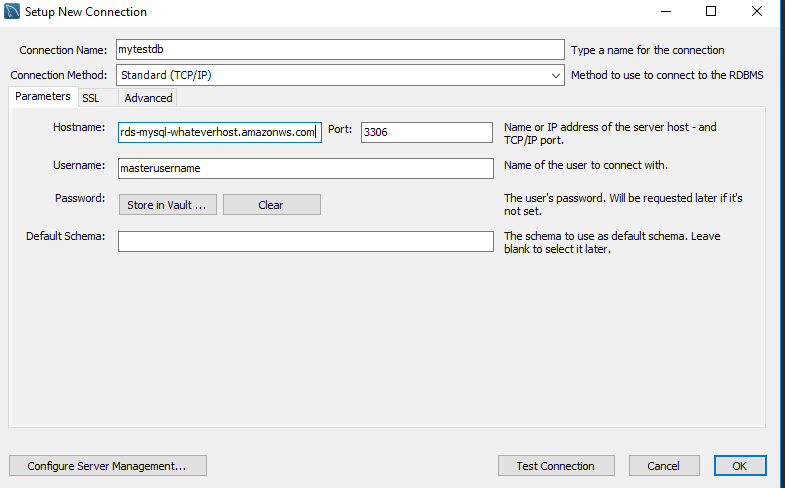This screenshot has height=488, width=785.
Task: Switch to the SSL tab
Action: coord(91,98)
